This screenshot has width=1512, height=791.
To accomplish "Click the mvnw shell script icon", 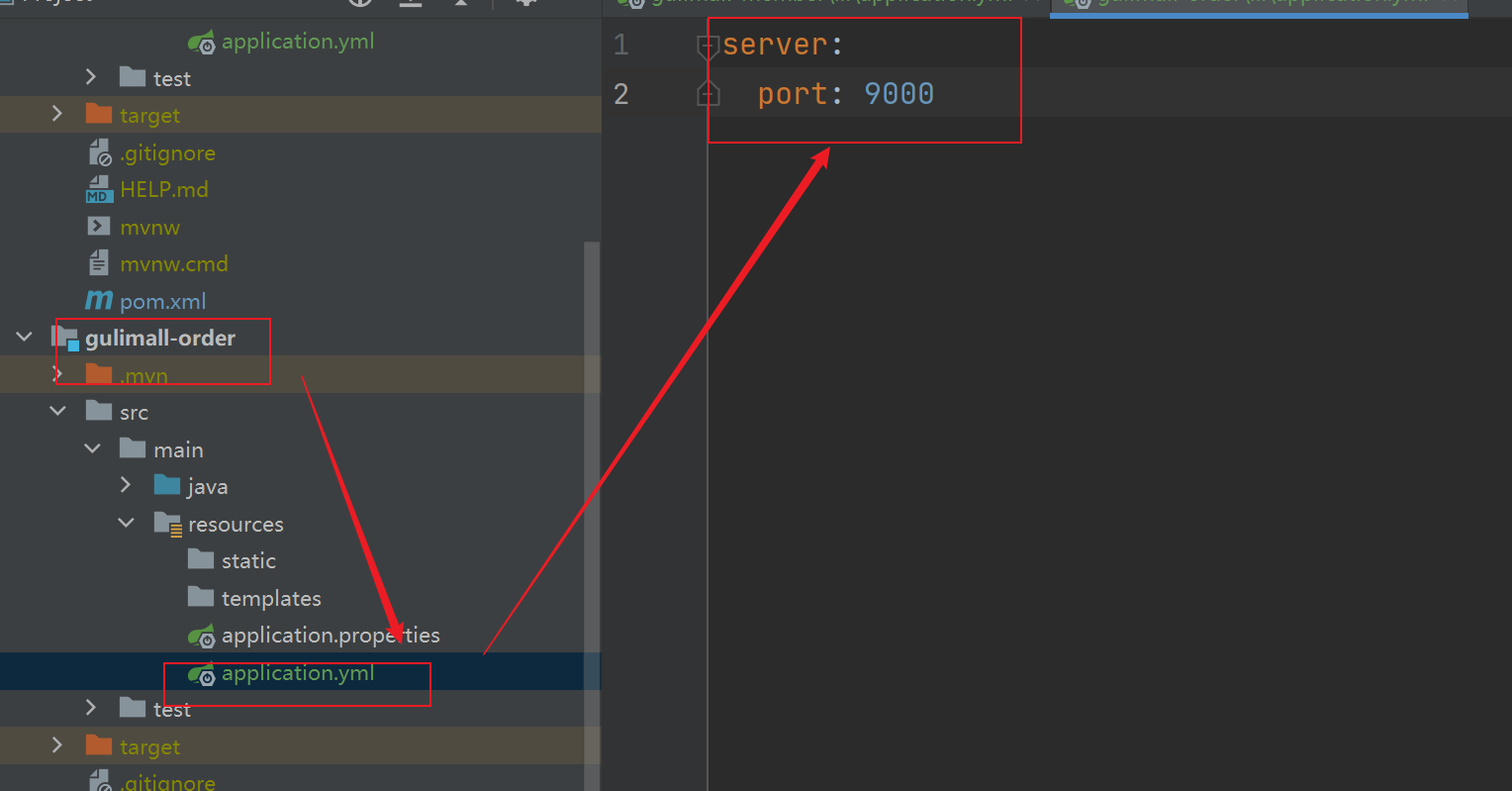I will click(x=99, y=227).
